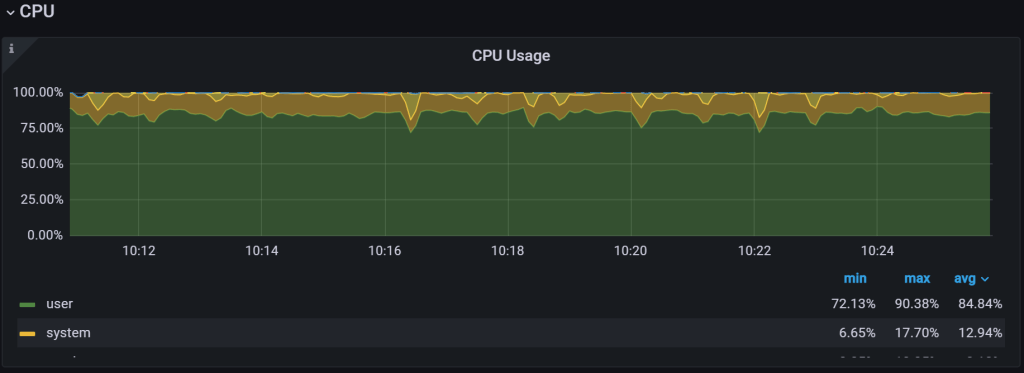Click the system max value 17.70%
Screen dimensions: 1024x373
tap(917, 332)
